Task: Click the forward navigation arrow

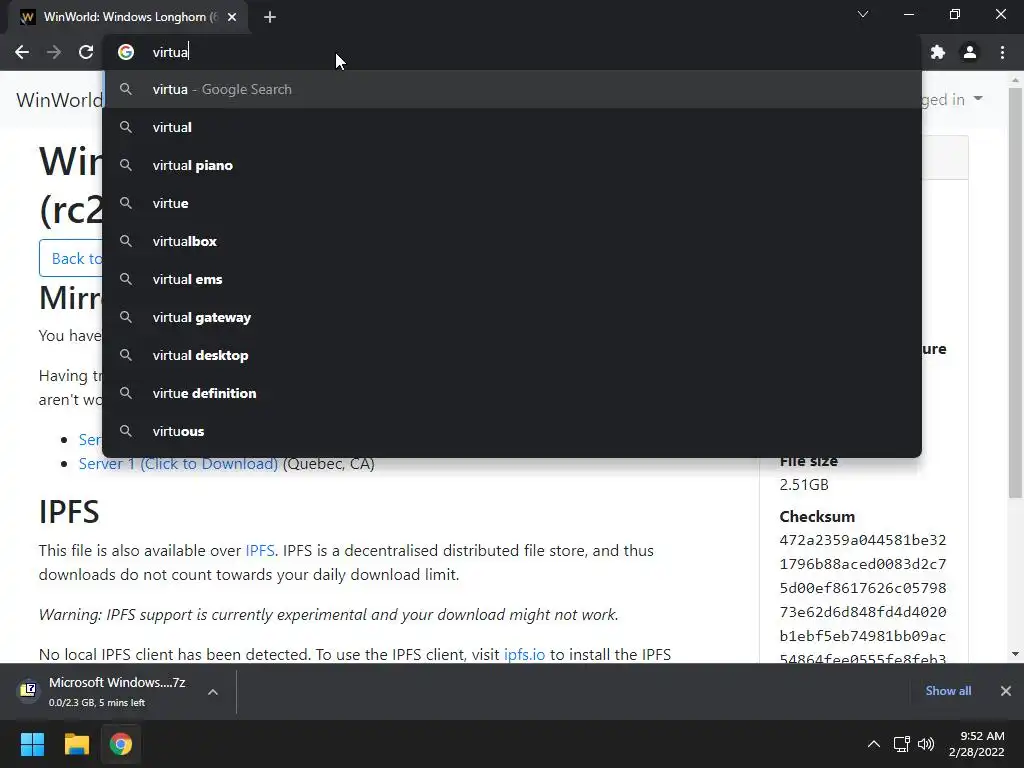Action: [x=54, y=52]
